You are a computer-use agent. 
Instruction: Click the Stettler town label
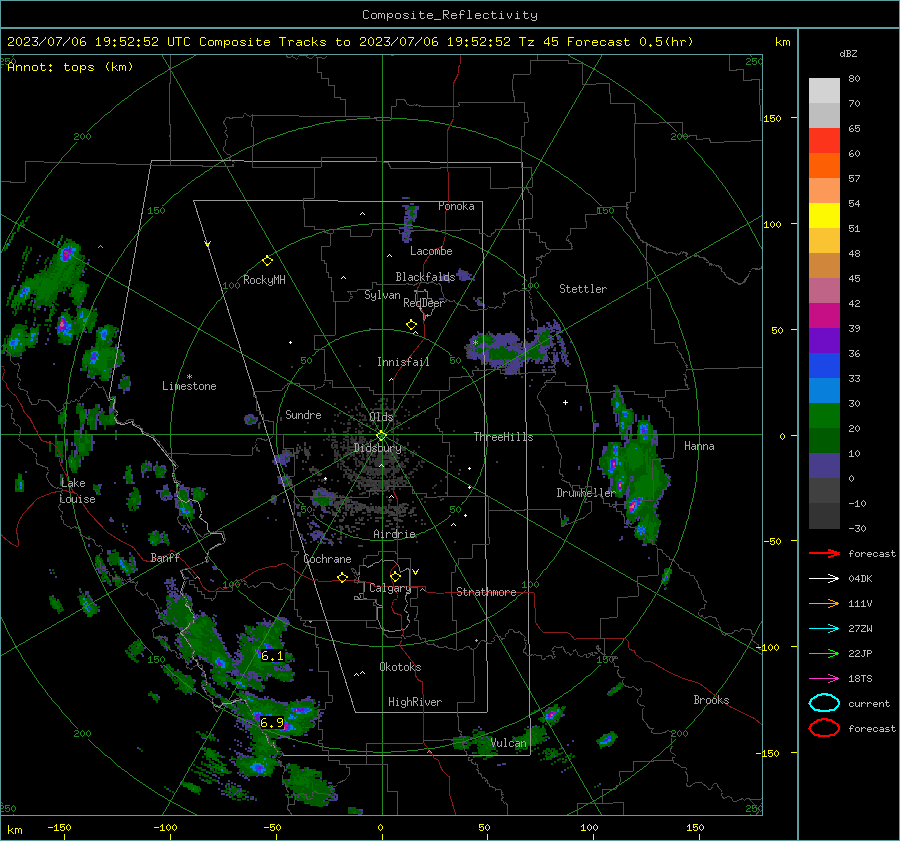(x=583, y=289)
